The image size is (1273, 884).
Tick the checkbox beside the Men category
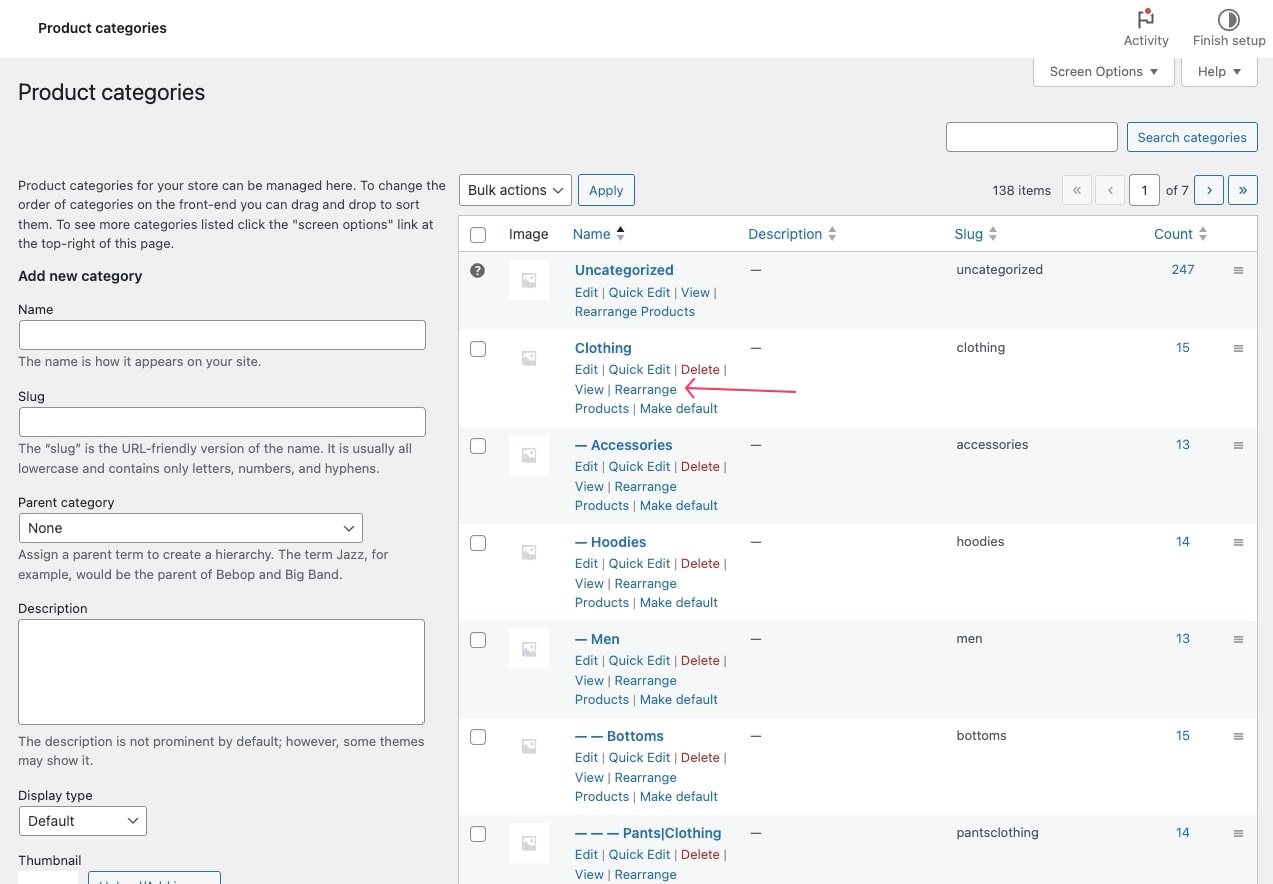pyautogui.click(x=477, y=640)
